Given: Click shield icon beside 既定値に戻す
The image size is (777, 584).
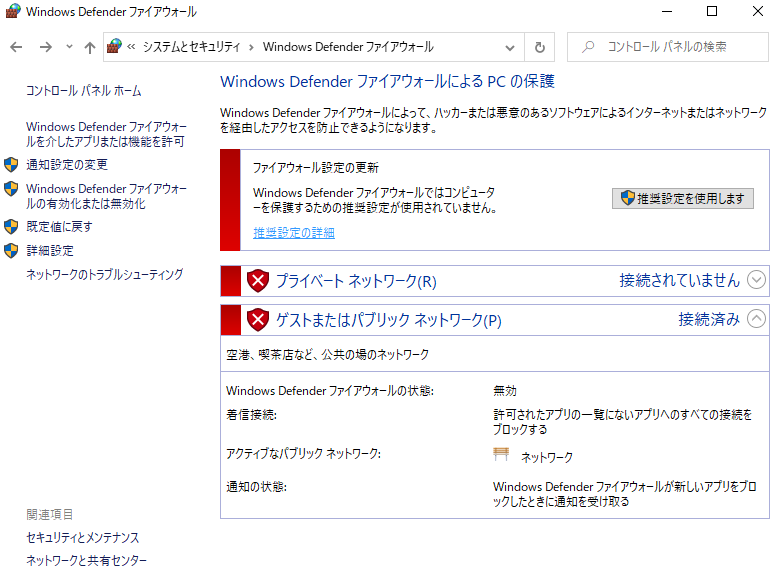Looking at the screenshot, I should [11, 226].
